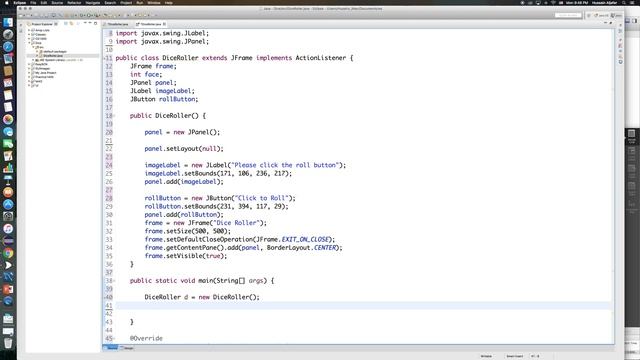Maximize the Project Explorer view
The image size is (640, 360).
click(96, 23)
